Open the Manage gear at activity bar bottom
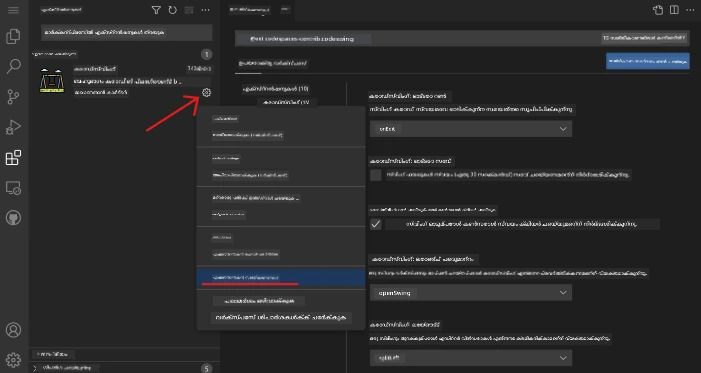Image resolution: width=701 pixels, height=373 pixels. pyautogui.click(x=13, y=359)
